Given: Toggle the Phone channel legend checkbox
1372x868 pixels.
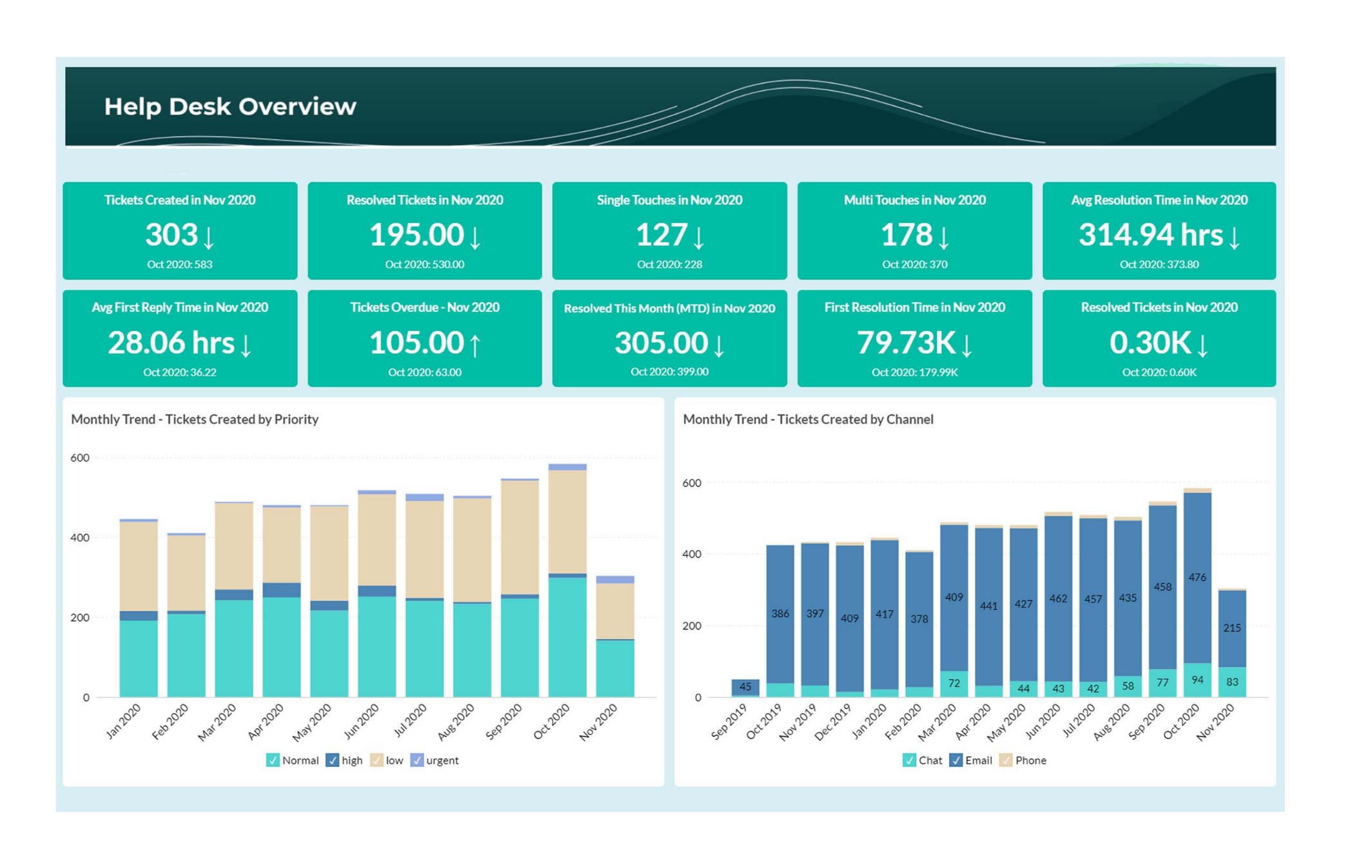Looking at the screenshot, I should (x=1006, y=760).
